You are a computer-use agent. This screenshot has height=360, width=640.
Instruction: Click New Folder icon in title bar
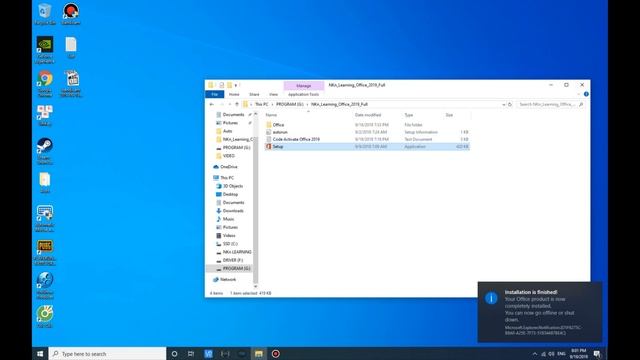[229, 85]
